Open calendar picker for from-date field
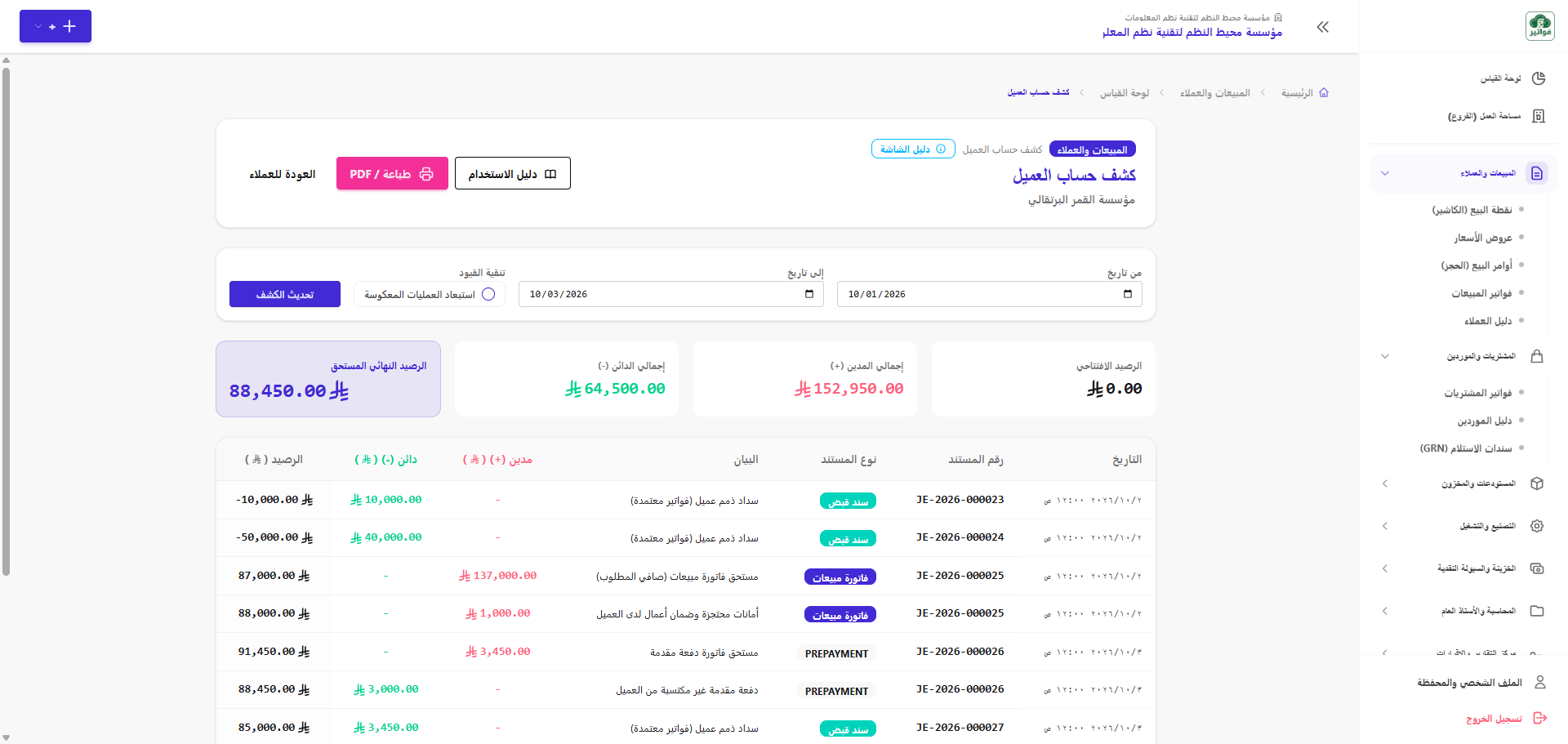This screenshot has width=1568, height=744. point(1128,294)
